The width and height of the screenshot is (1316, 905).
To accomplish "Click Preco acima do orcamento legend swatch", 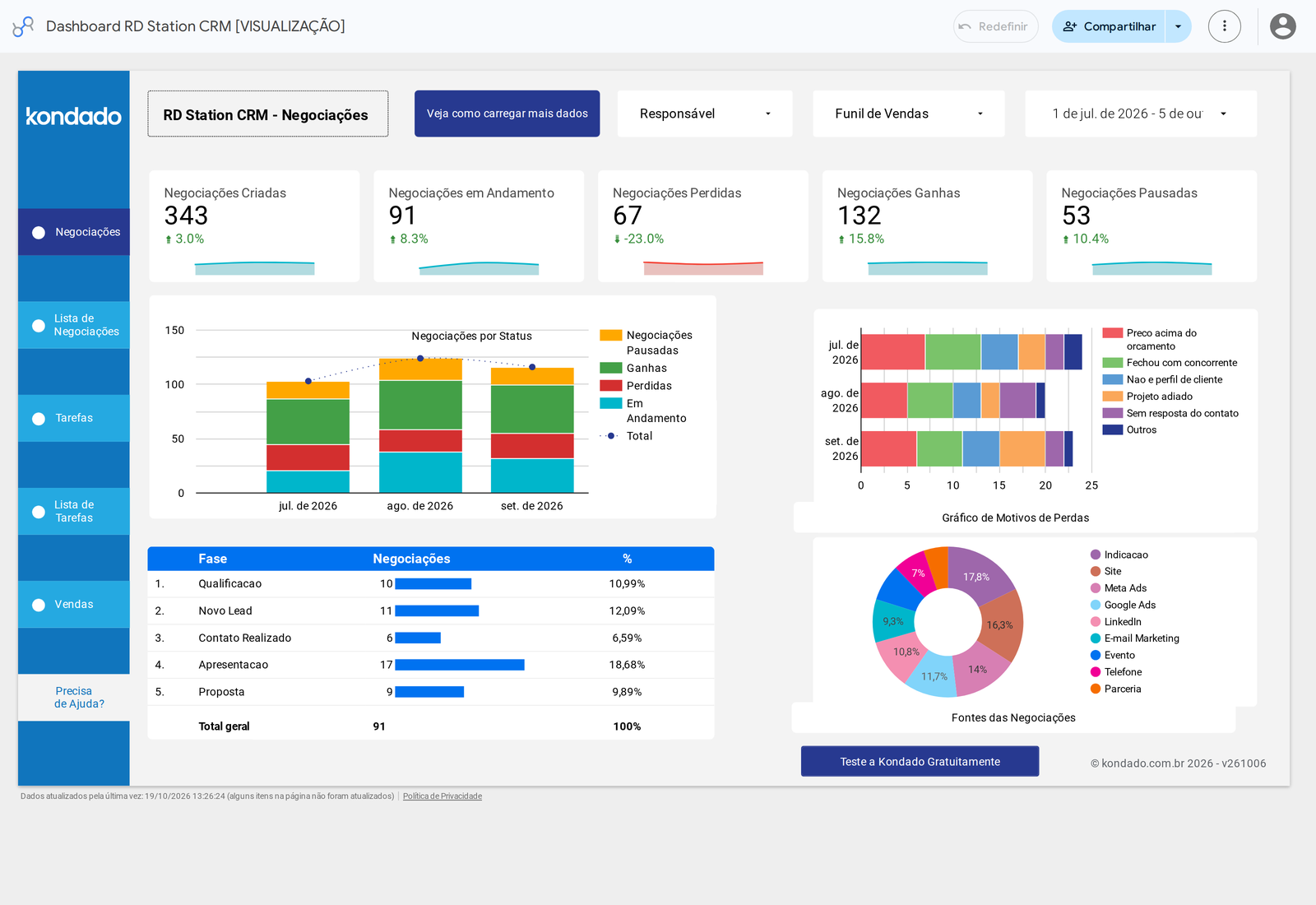I will pos(1112,333).
